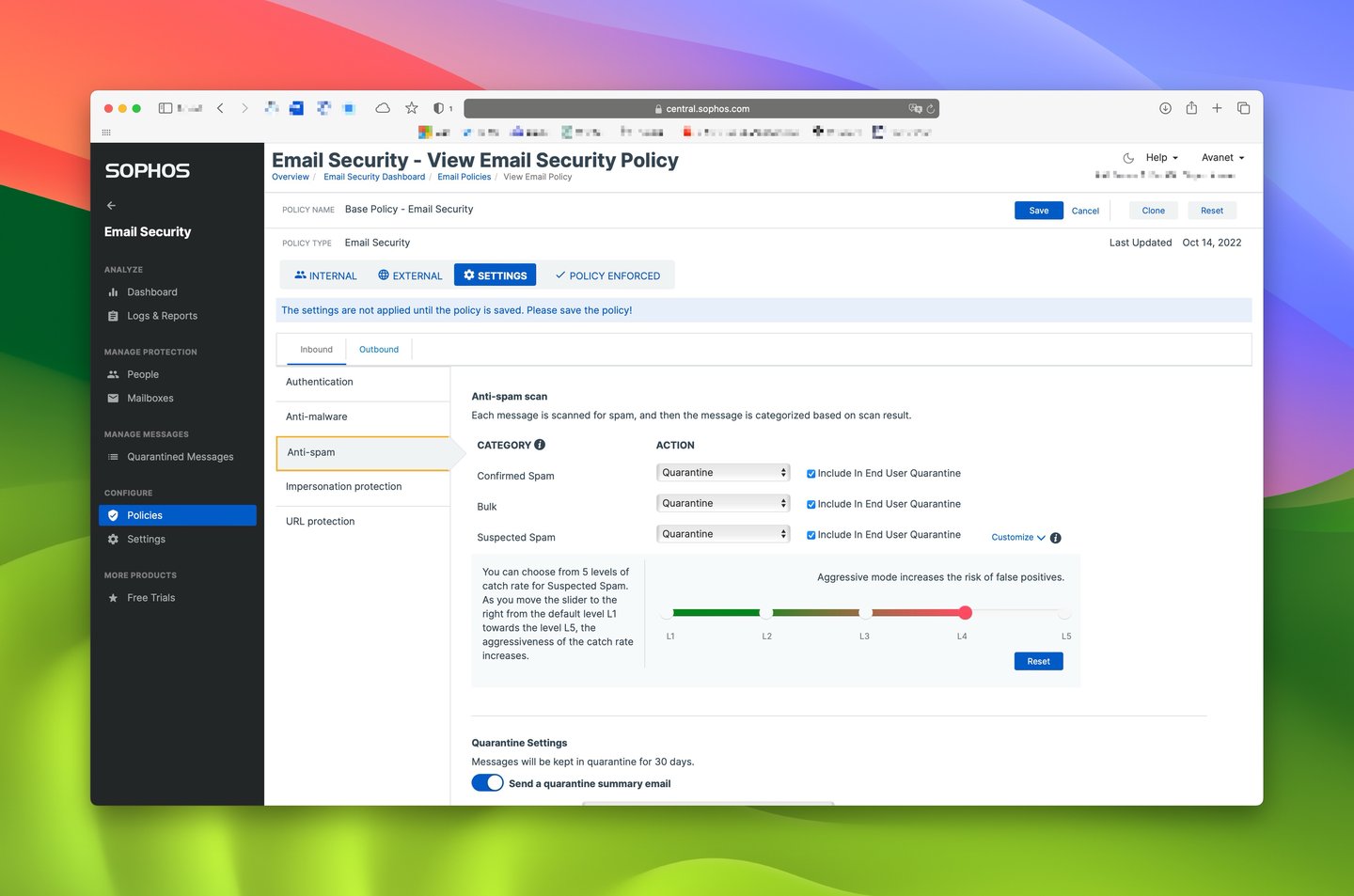Click the central.sophos.com address bar
1354x896 pixels.
tap(701, 109)
